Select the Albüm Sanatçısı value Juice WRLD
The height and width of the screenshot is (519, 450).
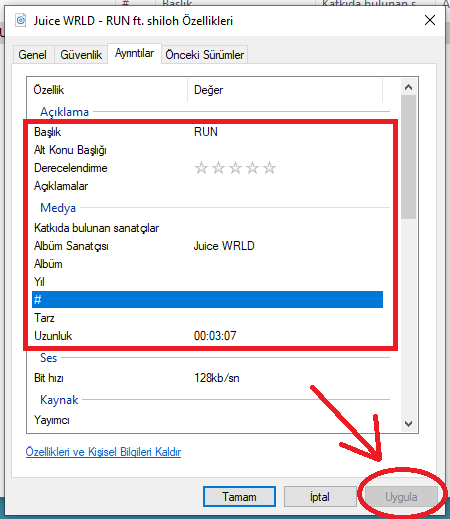tap(224, 246)
